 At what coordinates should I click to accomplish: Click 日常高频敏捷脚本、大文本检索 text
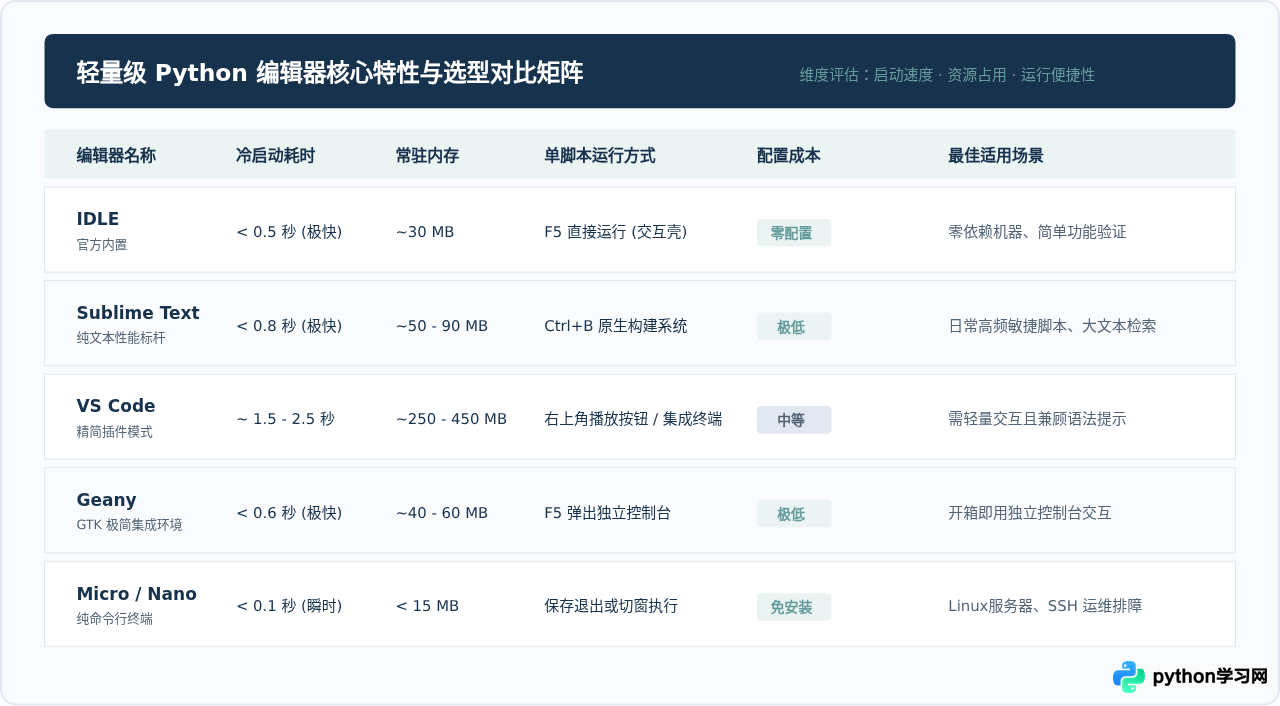pyautogui.click(x=1052, y=326)
